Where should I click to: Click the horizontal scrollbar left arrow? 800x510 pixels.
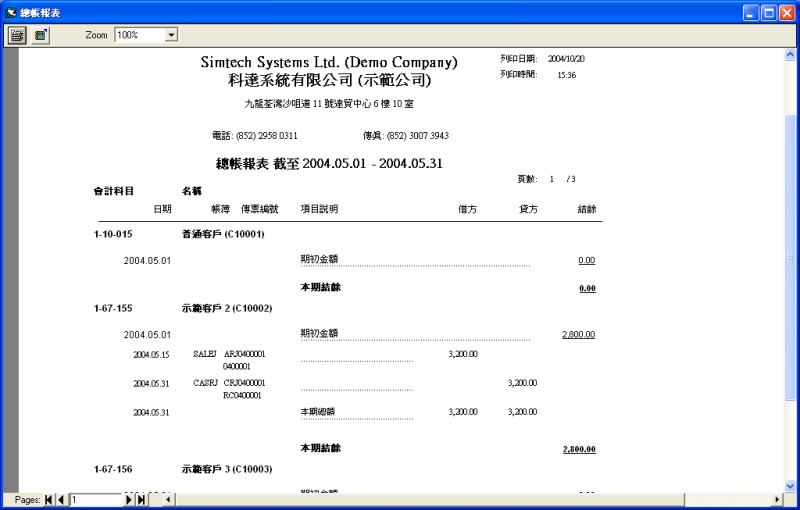[168, 500]
